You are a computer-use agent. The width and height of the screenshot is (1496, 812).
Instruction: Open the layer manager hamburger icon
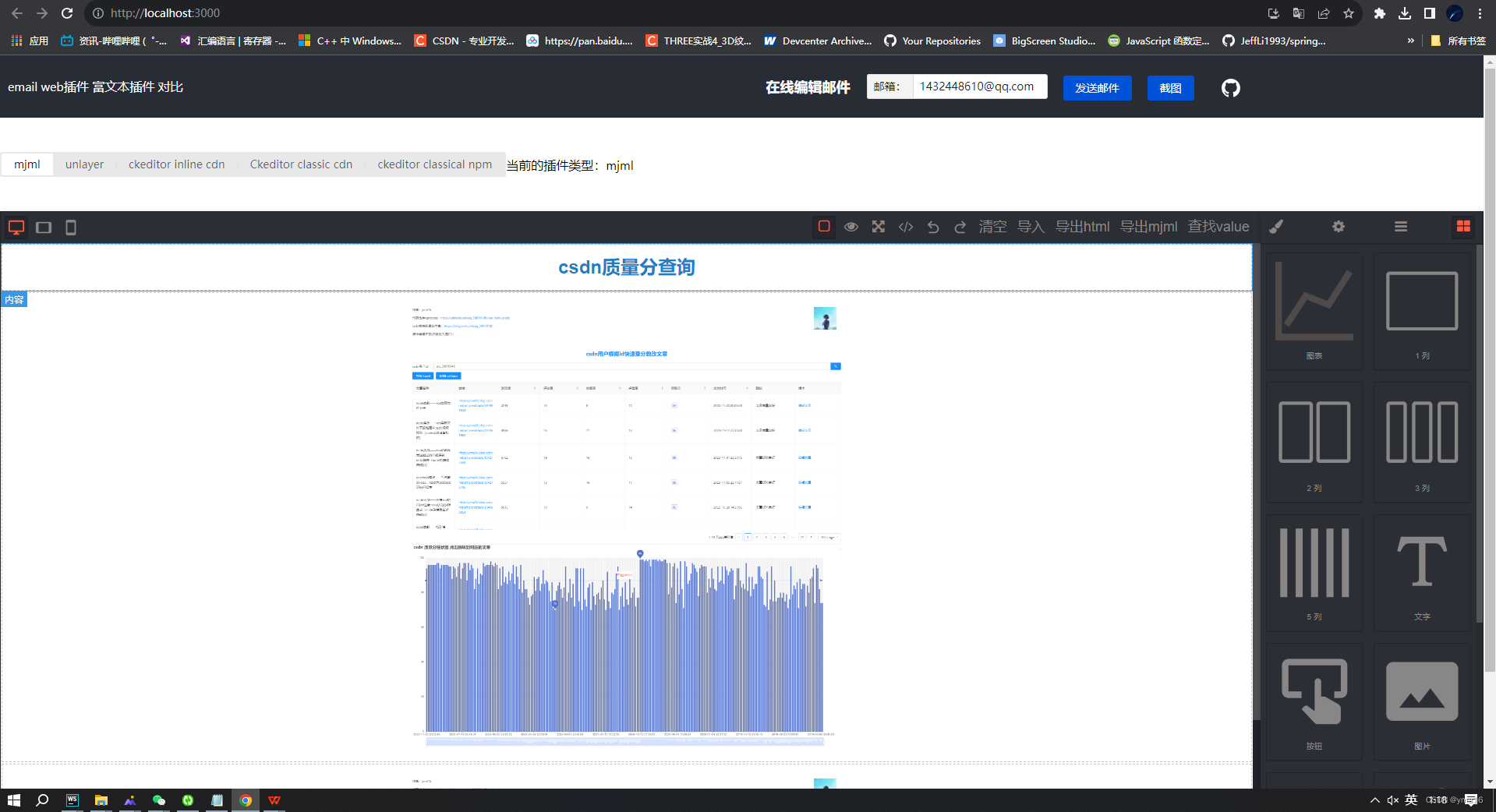[1400, 227]
